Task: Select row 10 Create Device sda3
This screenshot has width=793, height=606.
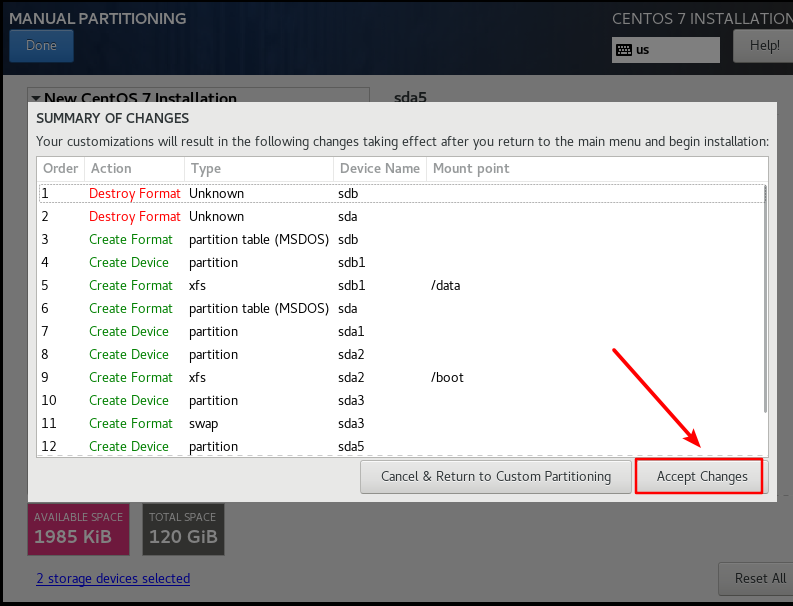Action: [402, 401]
